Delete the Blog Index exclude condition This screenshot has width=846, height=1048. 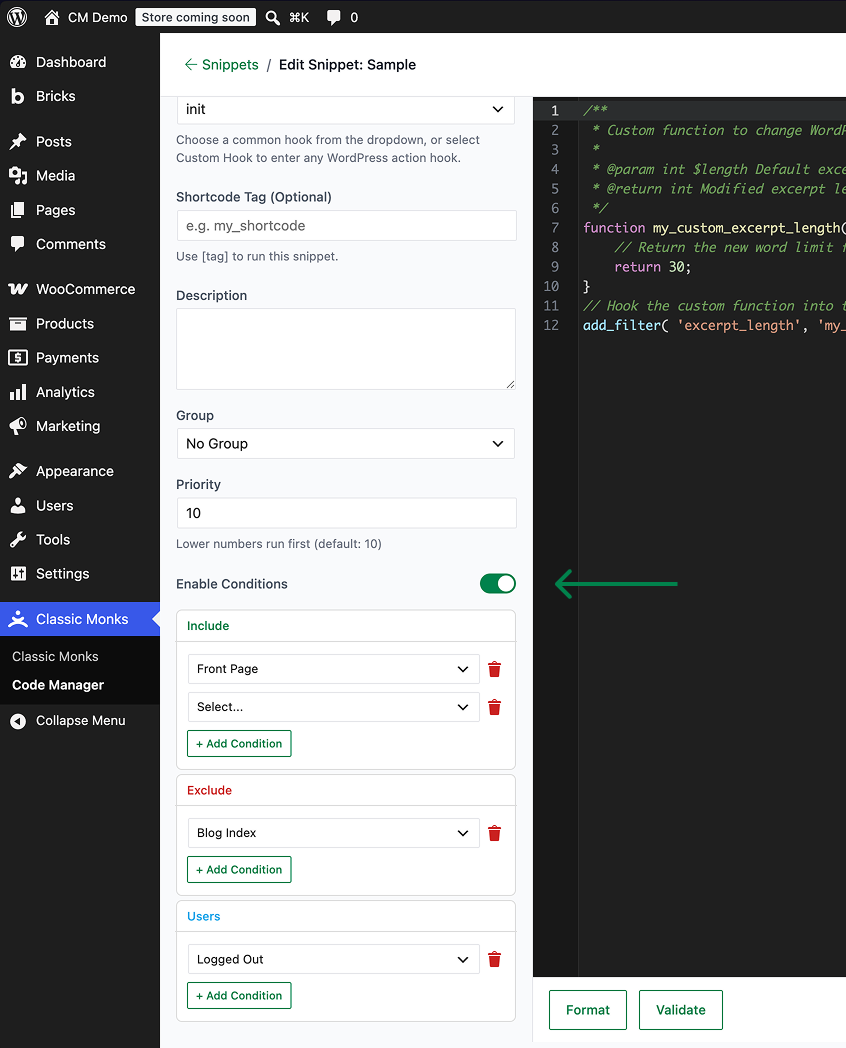point(495,833)
